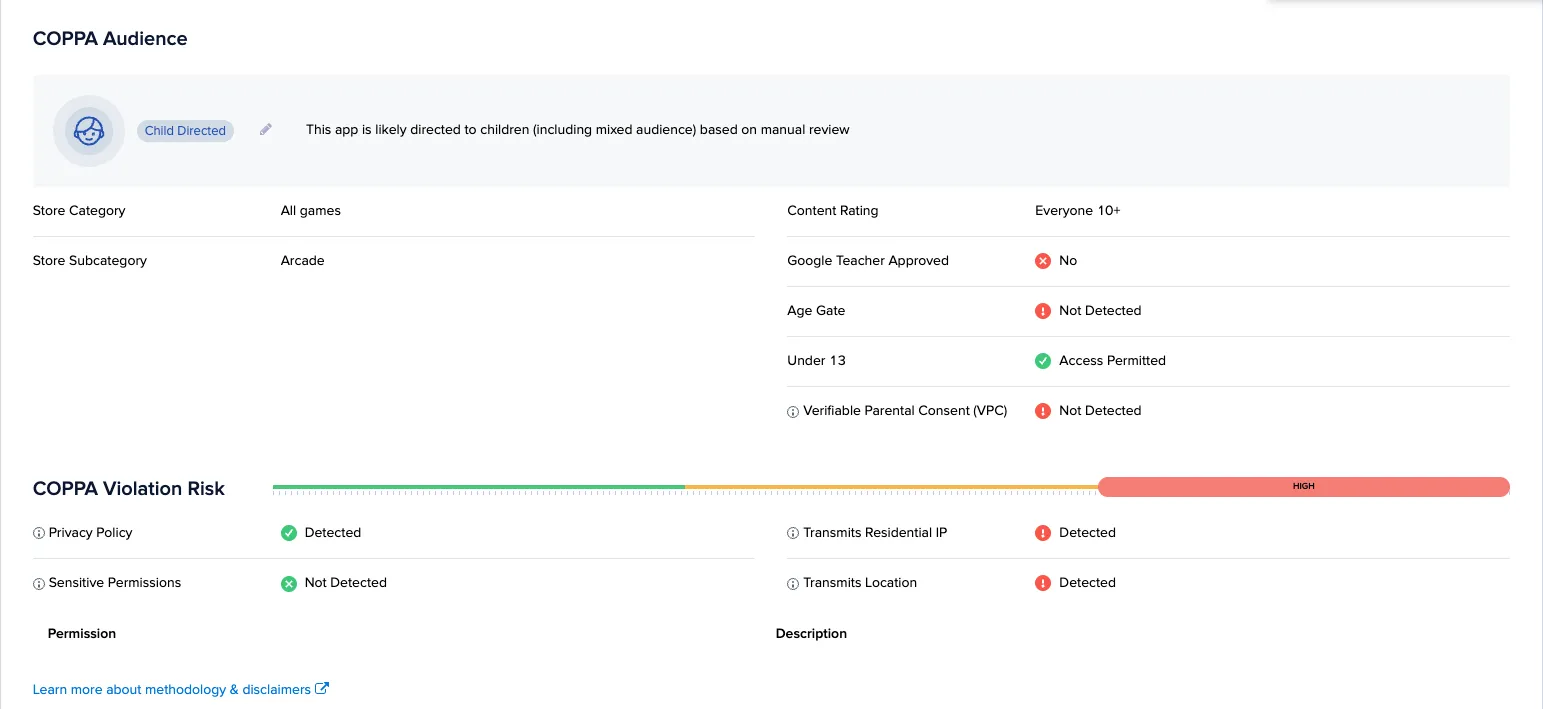The height and width of the screenshot is (709, 1543).
Task: Click the 'Transmits Location' label text
Action: [x=860, y=583]
